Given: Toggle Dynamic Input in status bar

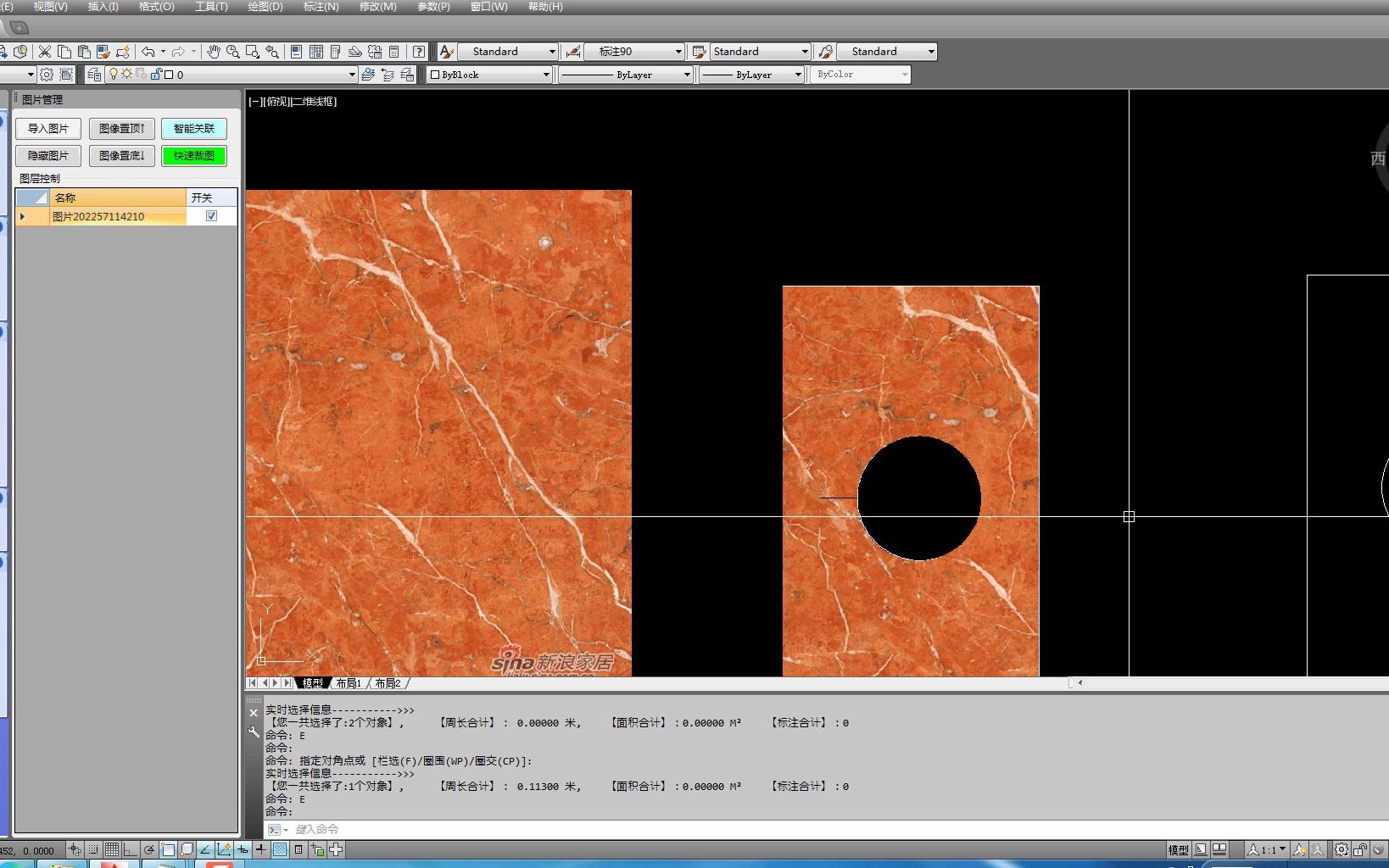Looking at the screenshot, I should [x=243, y=849].
